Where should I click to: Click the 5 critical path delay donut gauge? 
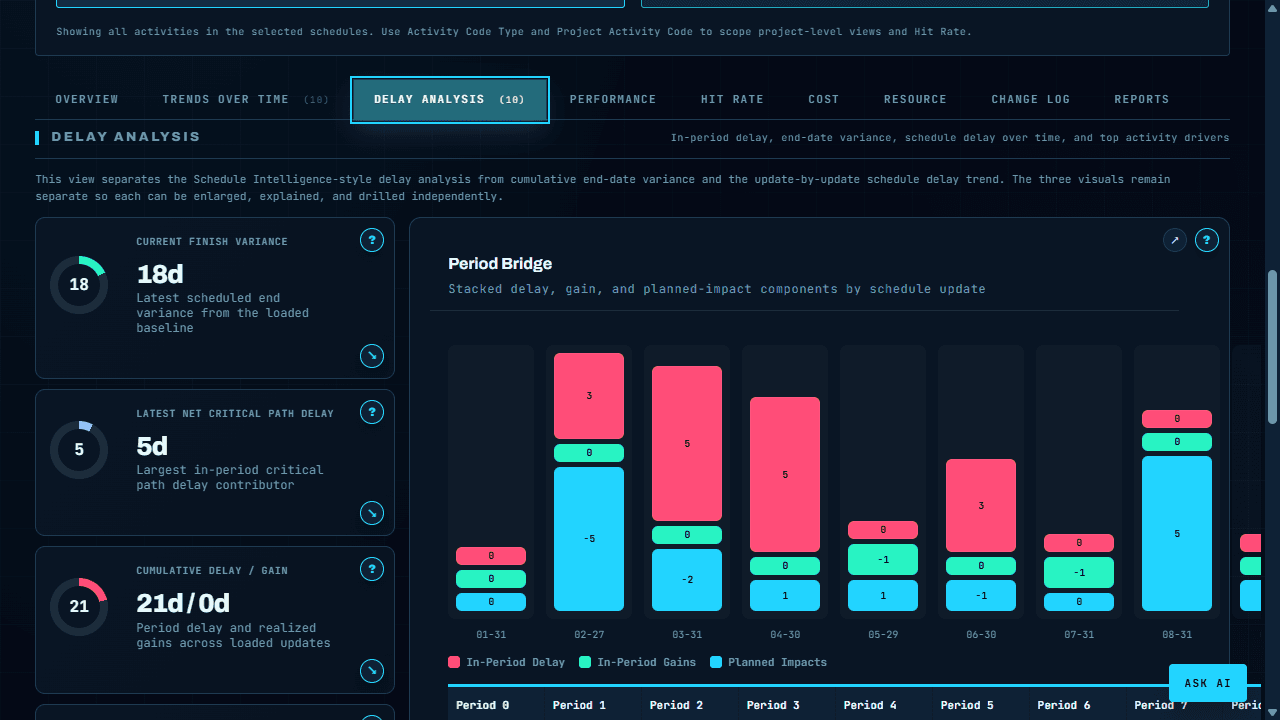79,450
